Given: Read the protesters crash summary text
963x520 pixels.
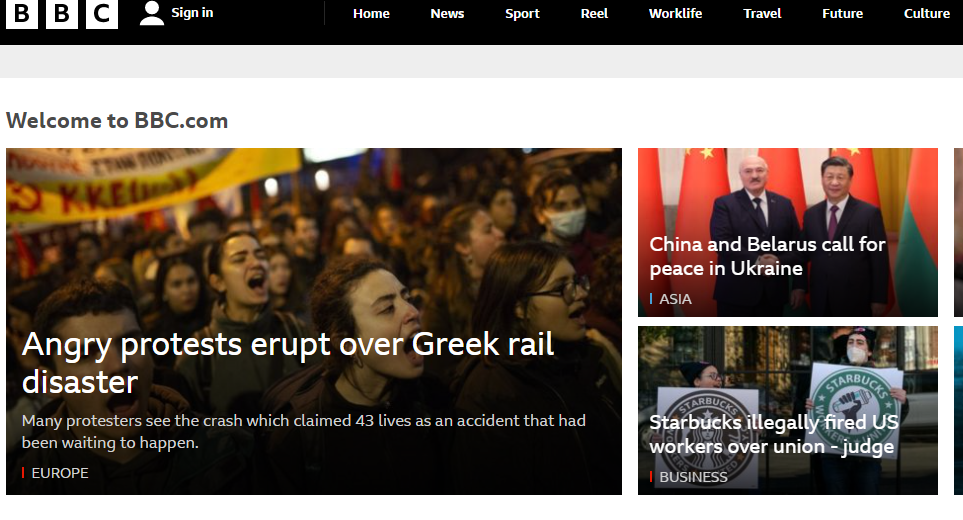Looking at the screenshot, I should coord(303,431).
